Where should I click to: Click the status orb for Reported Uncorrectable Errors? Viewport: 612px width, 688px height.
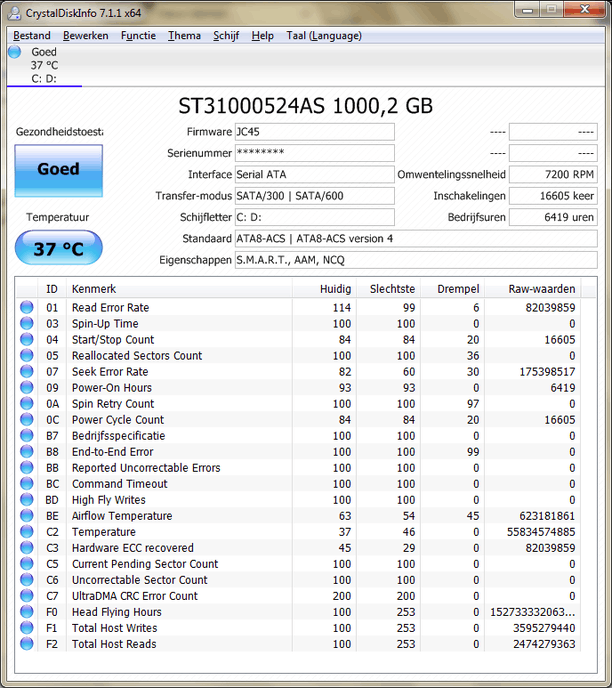pos(27,467)
